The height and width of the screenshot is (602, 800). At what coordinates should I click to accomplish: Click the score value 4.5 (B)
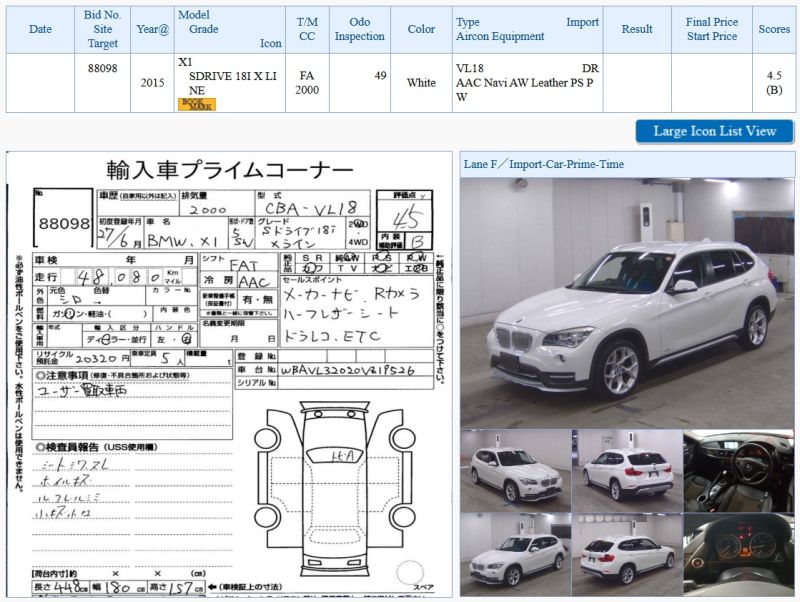[774, 83]
